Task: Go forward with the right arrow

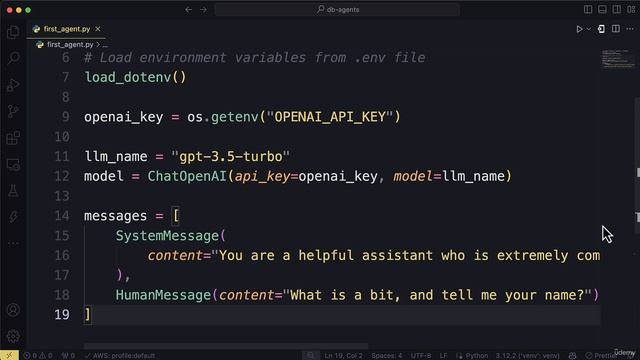Action: click(x=203, y=9)
